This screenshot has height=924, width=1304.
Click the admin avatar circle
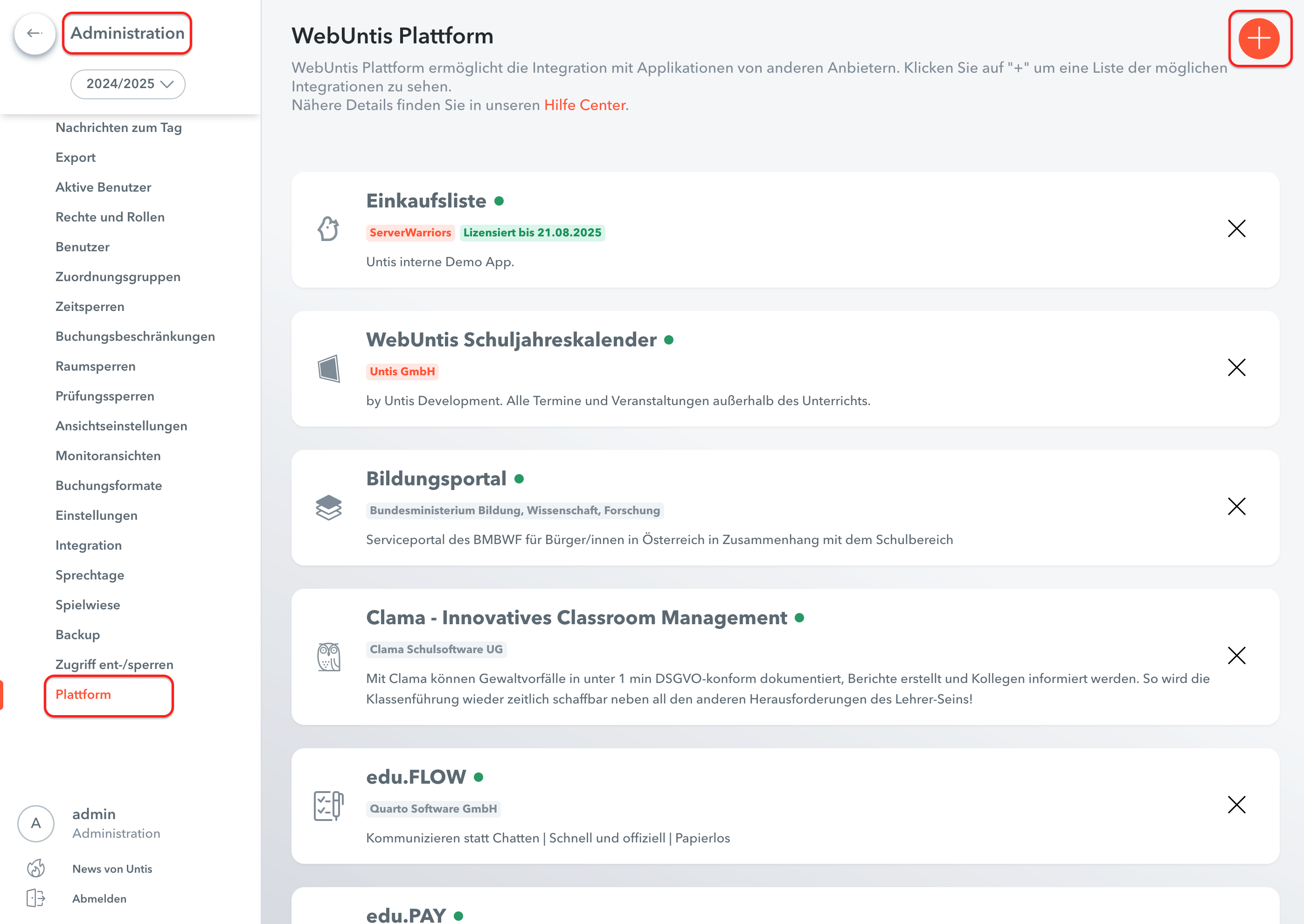click(36, 823)
